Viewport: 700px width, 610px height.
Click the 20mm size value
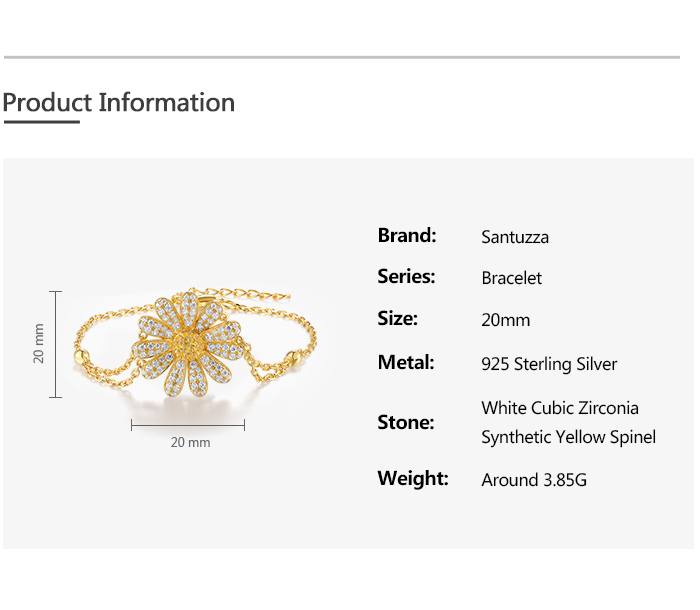[x=506, y=320]
